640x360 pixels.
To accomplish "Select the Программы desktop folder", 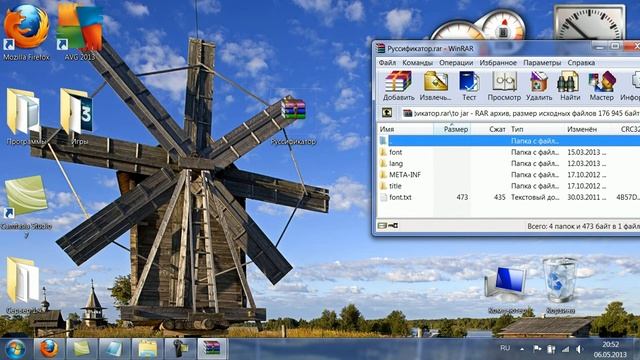I will [x=26, y=116].
